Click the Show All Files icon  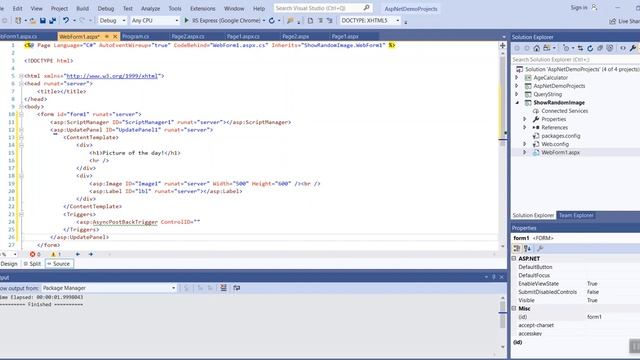click(x=610, y=48)
